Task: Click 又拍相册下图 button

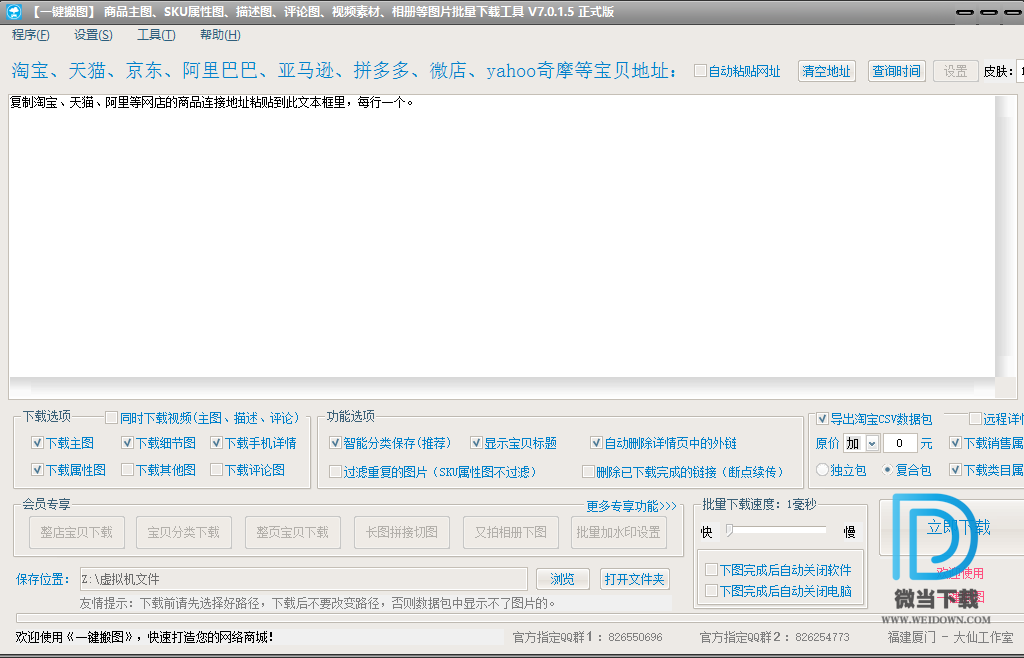Action: [x=511, y=533]
